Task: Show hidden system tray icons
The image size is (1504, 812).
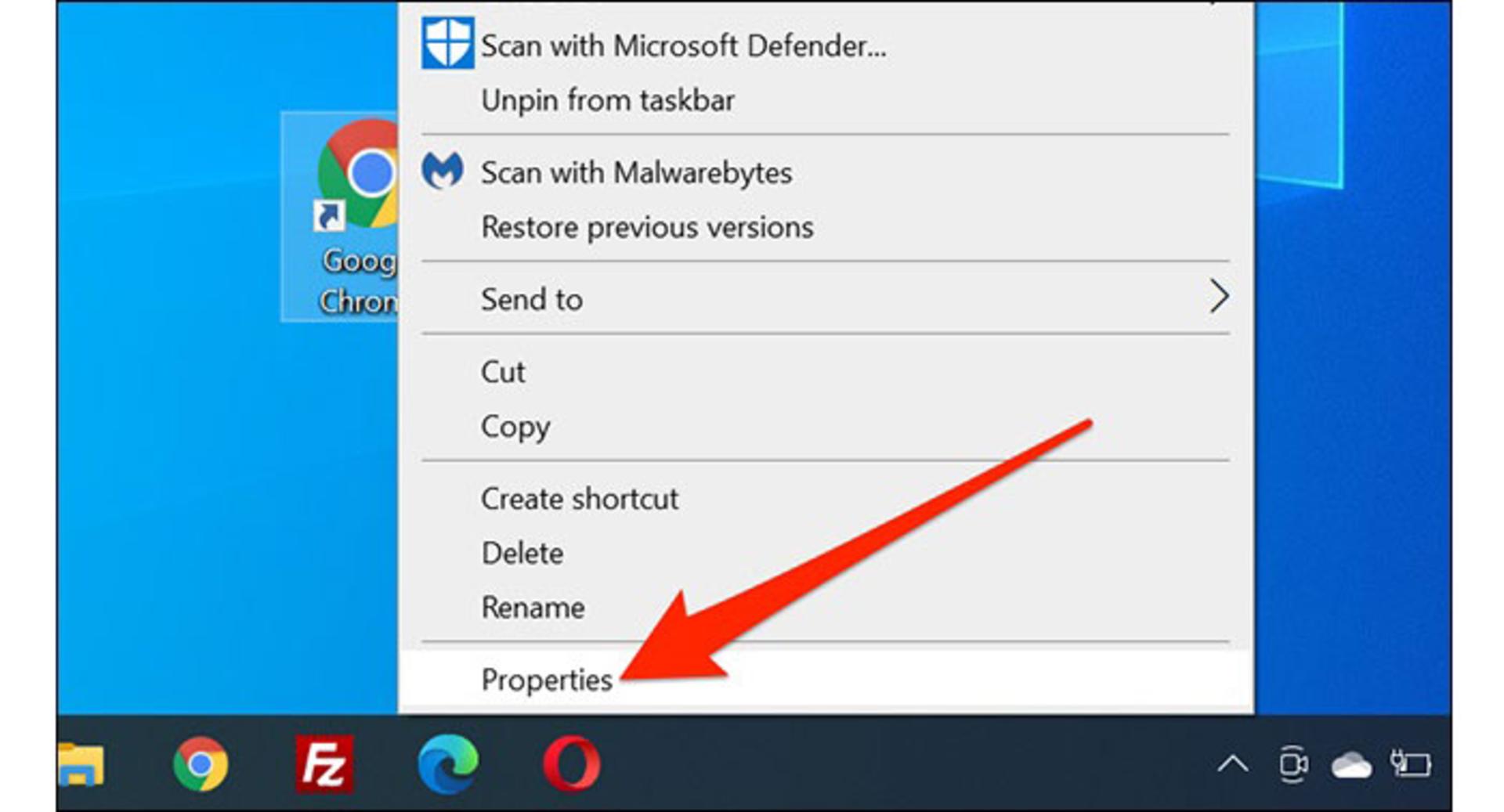Action: click(x=1233, y=763)
